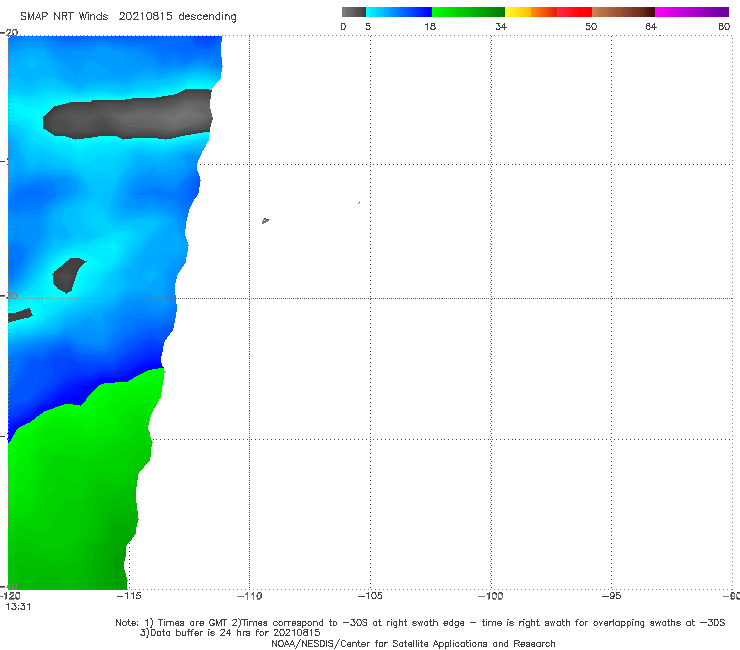
Task: Click the yellow-red 34-50 color bar segment
Action: pyautogui.click(x=548, y=12)
